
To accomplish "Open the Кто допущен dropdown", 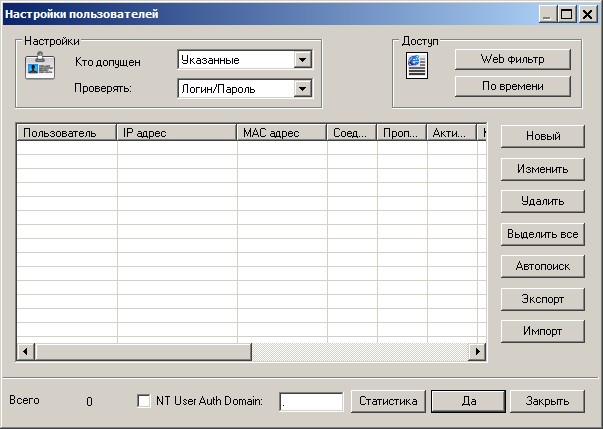I will pyautogui.click(x=303, y=60).
